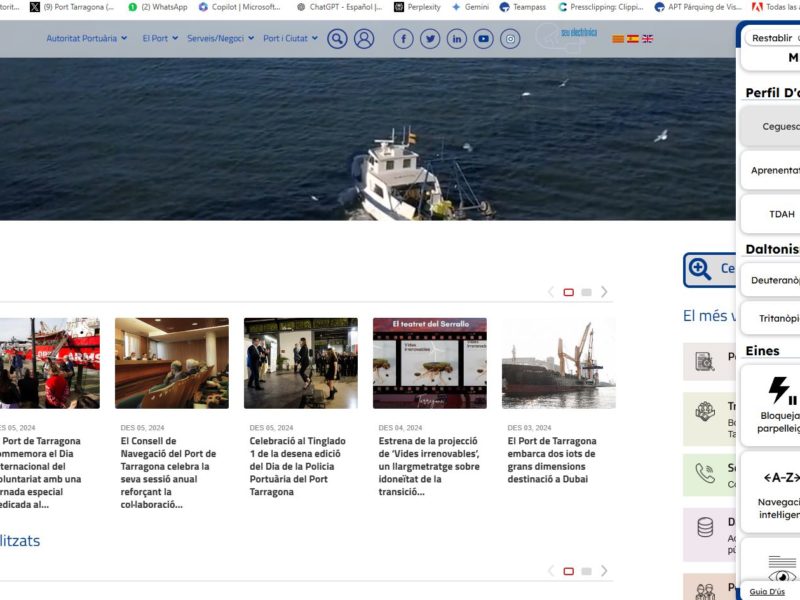
Task: Toggle the Deuteranòpia color-blindness filter
Action: coord(770,280)
